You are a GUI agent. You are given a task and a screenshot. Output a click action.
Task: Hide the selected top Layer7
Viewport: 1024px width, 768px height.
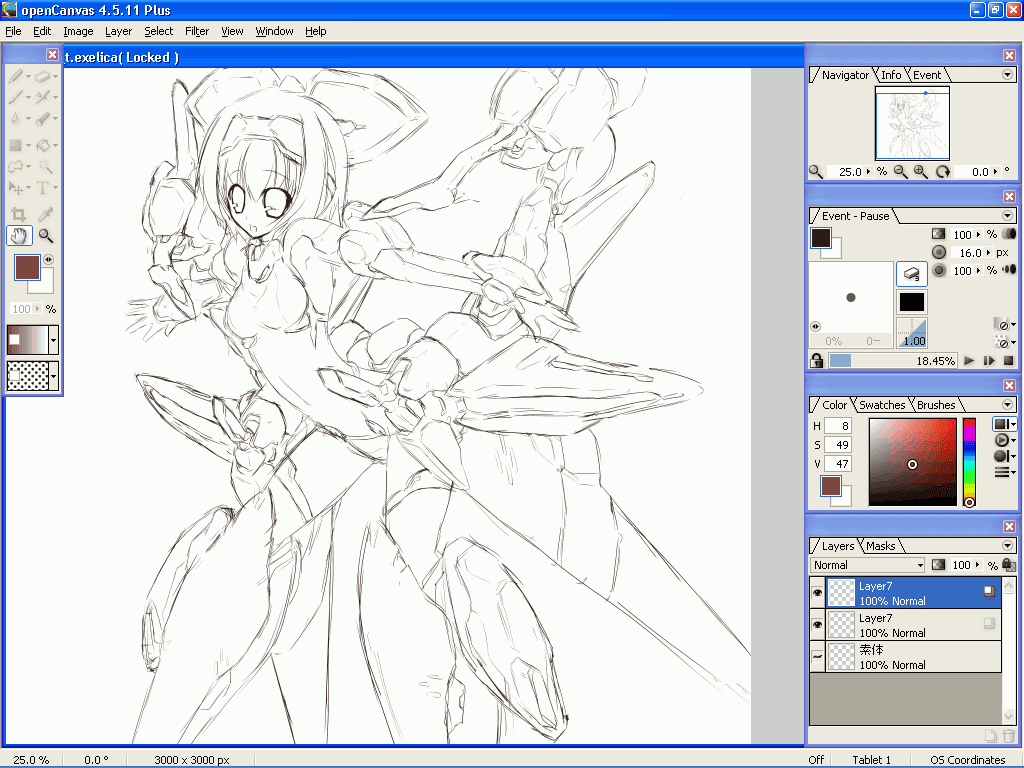coord(818,593)
